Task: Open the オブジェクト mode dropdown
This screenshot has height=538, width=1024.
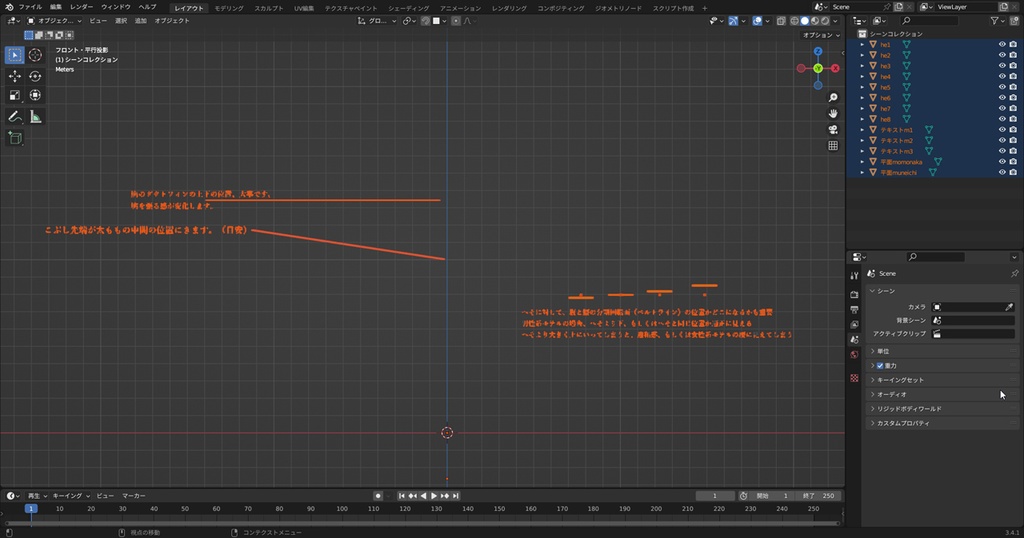Action: click(54, 21)
